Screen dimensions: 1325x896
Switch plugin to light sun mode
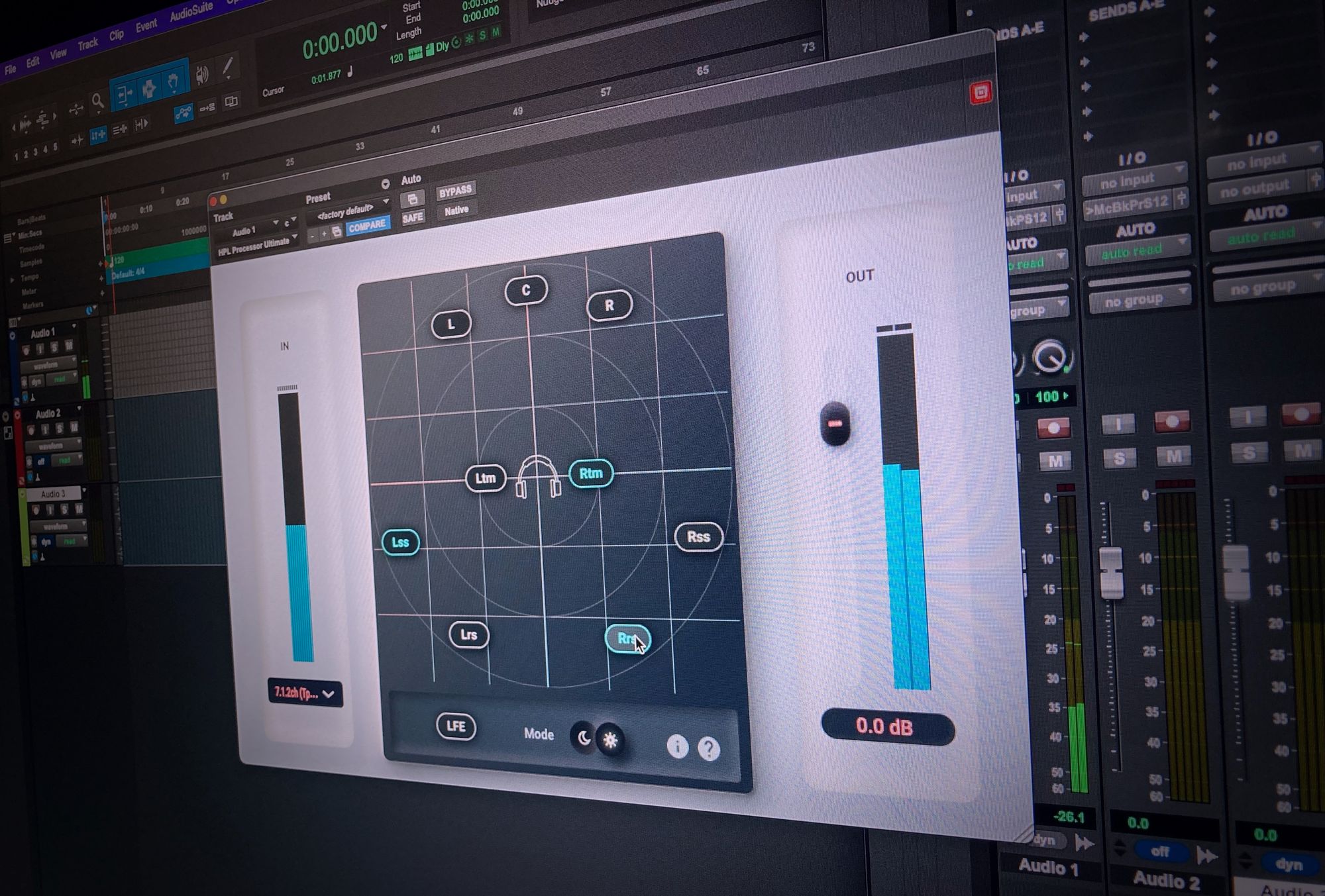click(x=610, y=740)
